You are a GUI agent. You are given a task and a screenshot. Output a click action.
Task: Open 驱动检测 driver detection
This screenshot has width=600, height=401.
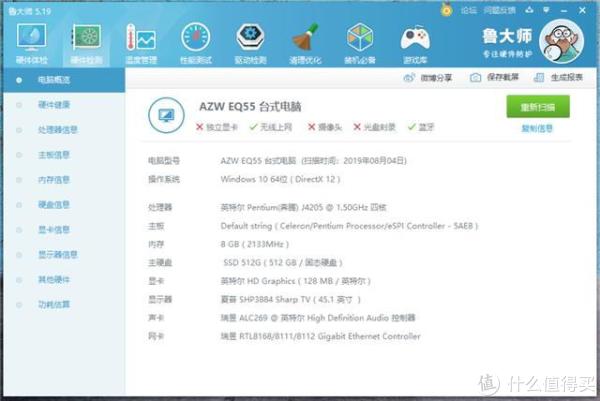250,43
